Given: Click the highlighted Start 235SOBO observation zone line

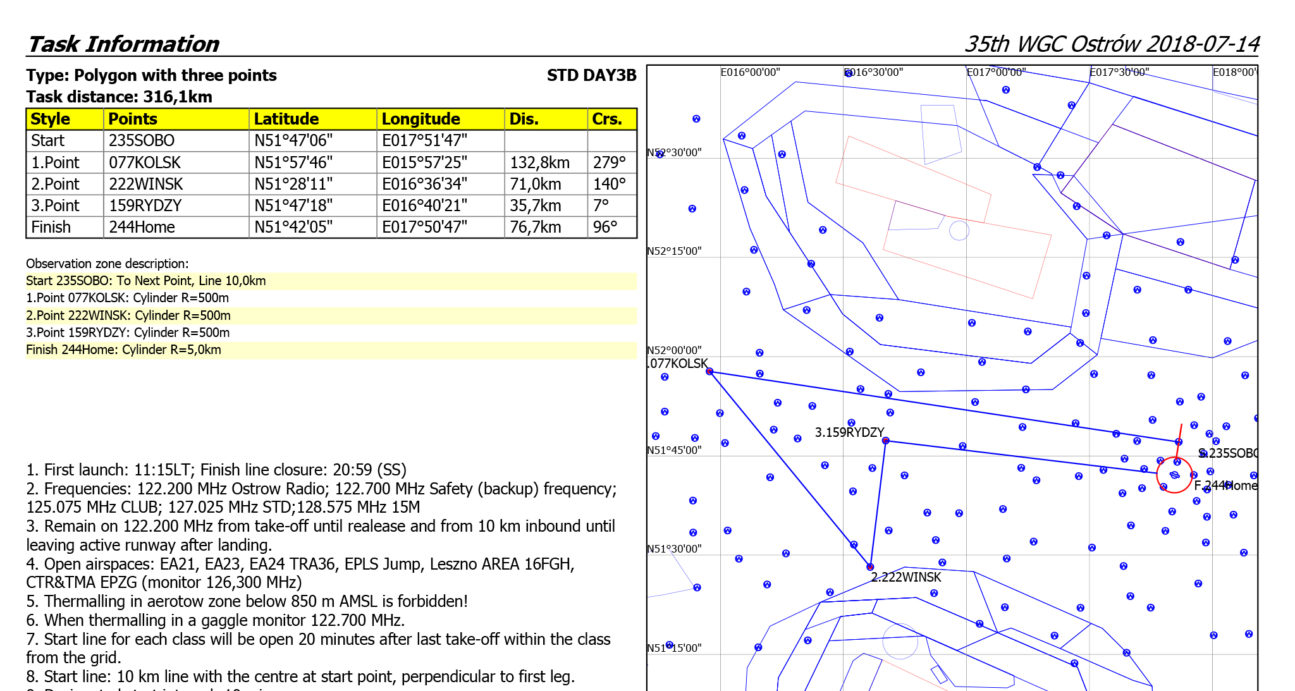Looking at the screenshot, I should click(146, 281).
